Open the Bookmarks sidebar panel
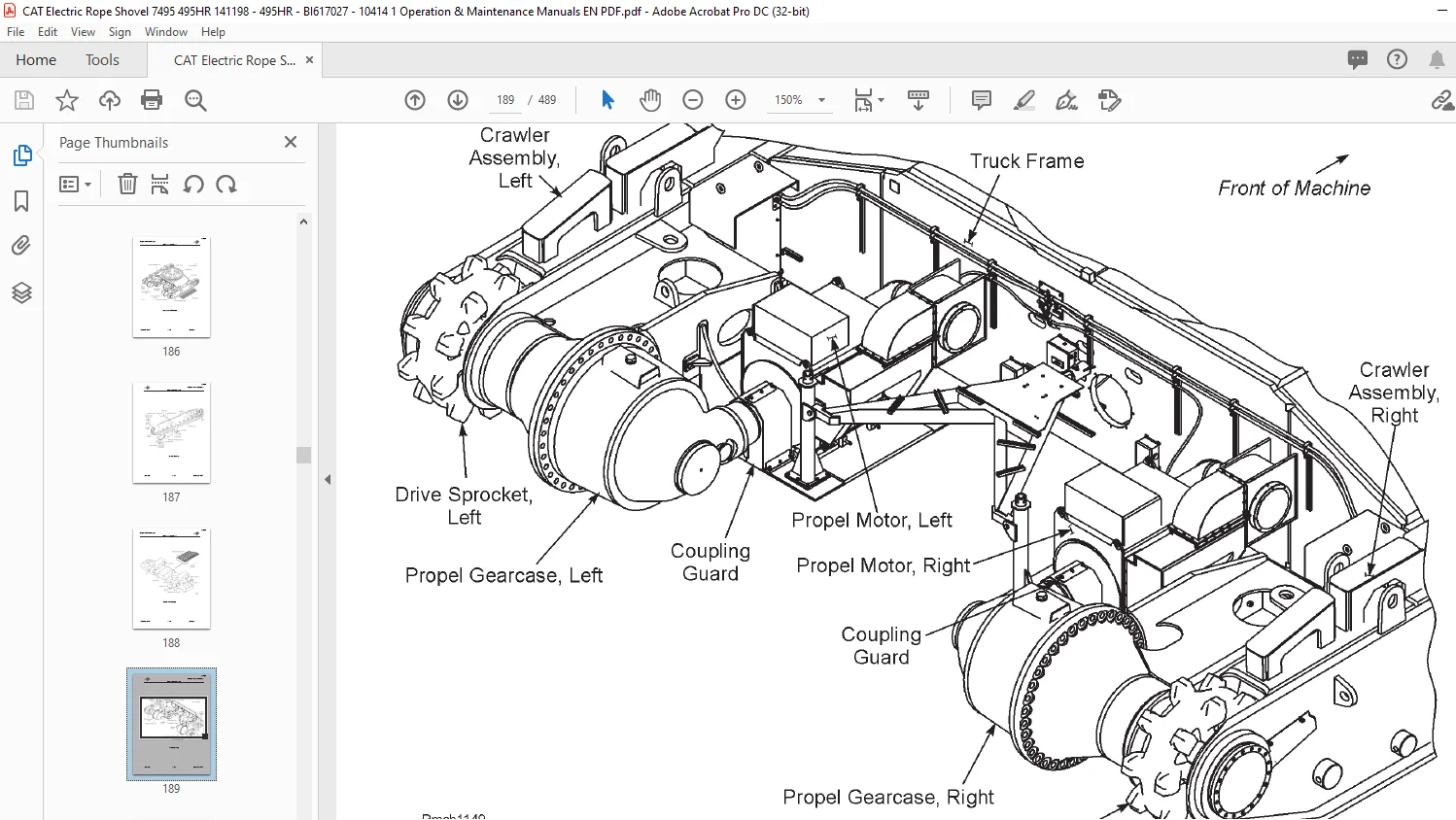This screenshot has width=1456, height=820. click(x=21, y=201)
